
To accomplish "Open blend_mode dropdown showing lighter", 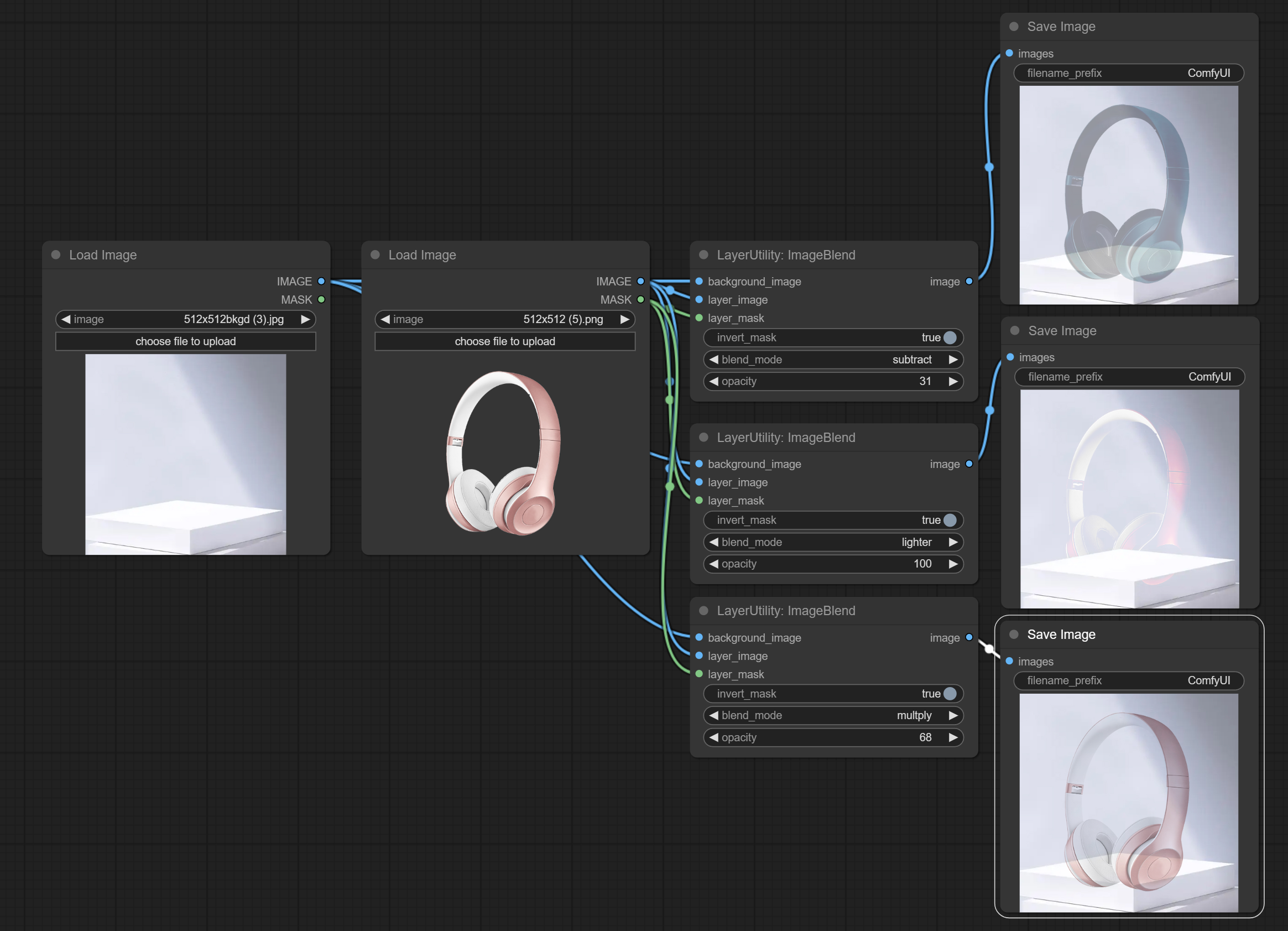I will [x=833, y=542].
